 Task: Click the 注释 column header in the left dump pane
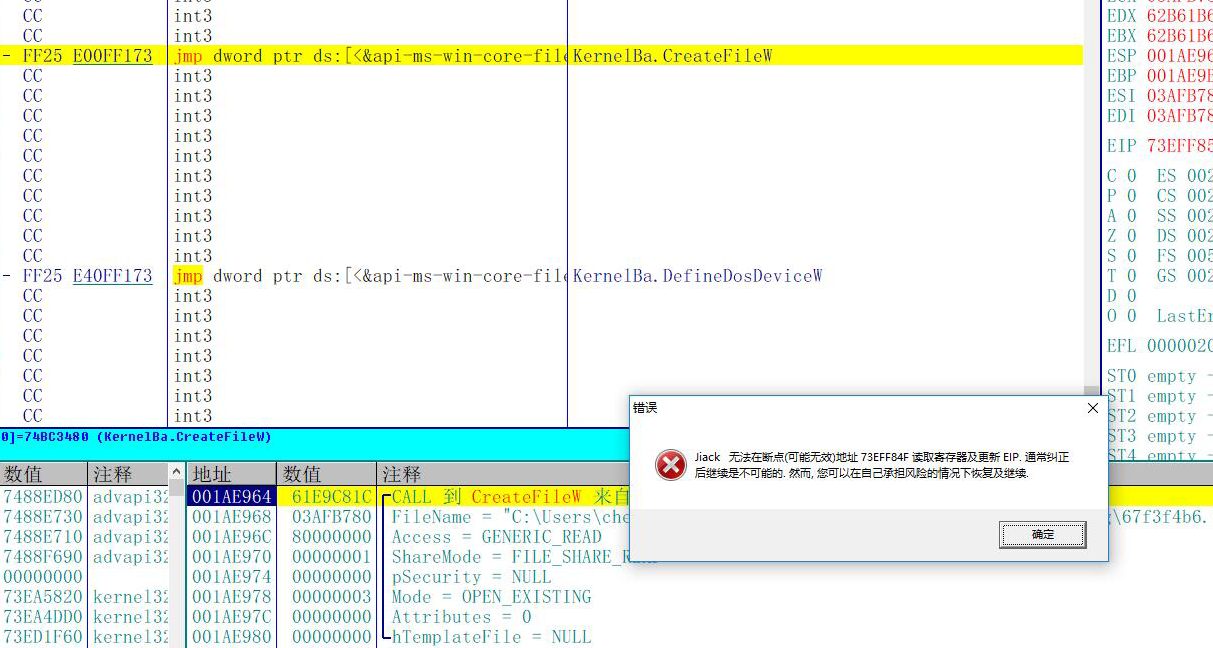tap(128, 474)
